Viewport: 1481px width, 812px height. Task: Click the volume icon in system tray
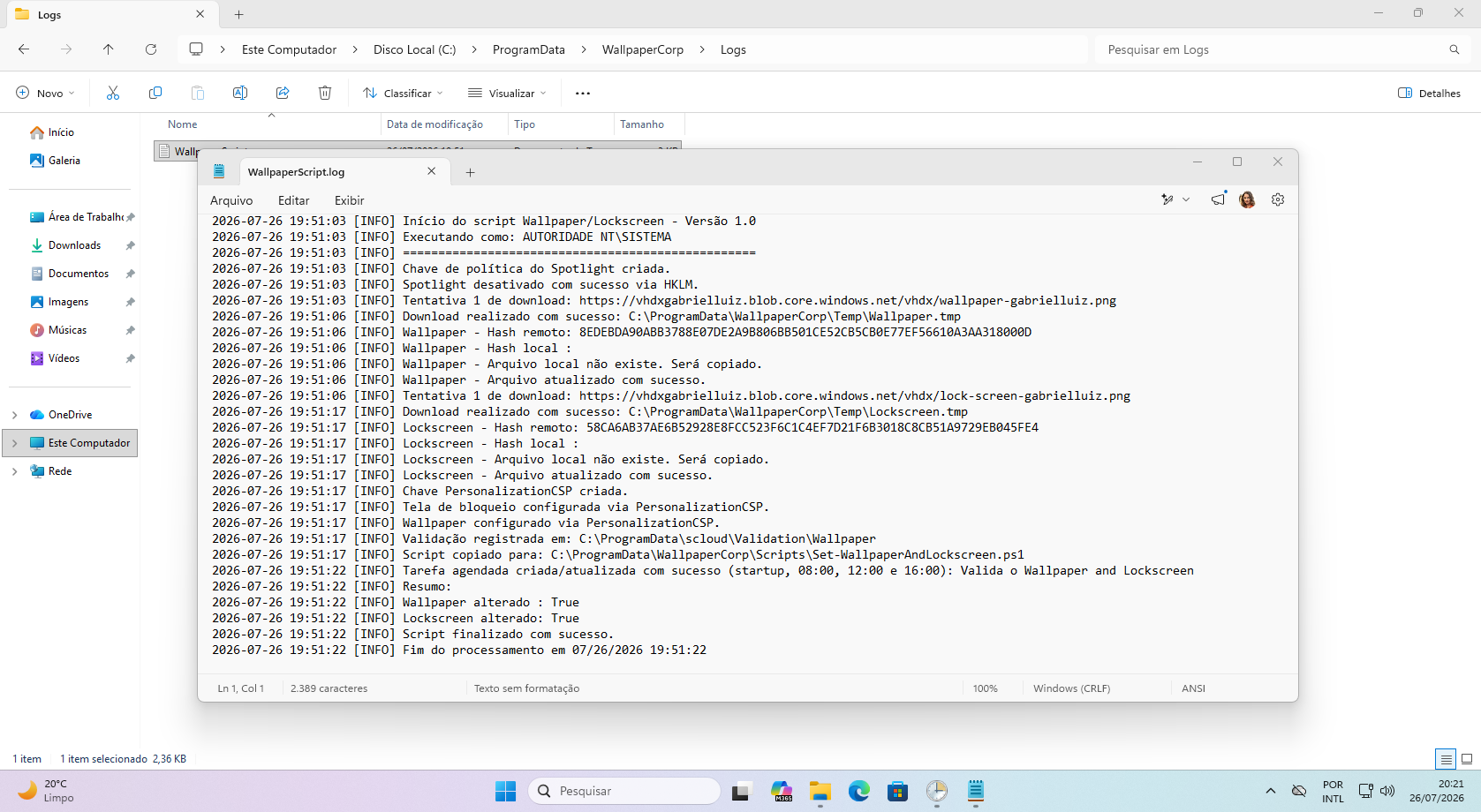(1387, 791)
